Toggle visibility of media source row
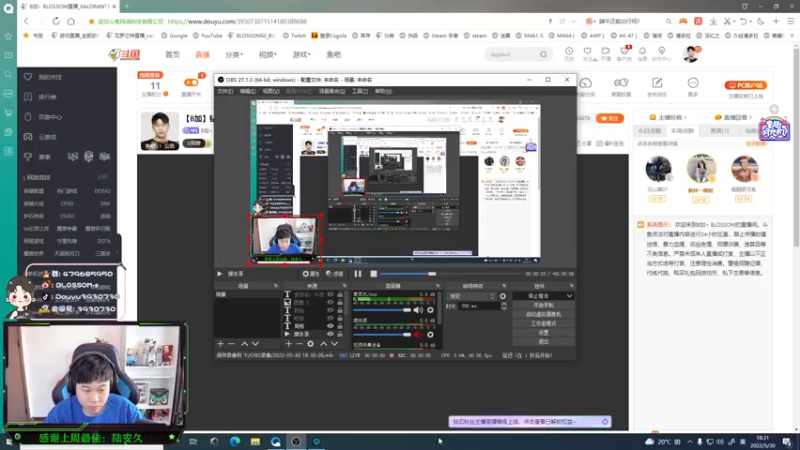 point(330,334)
